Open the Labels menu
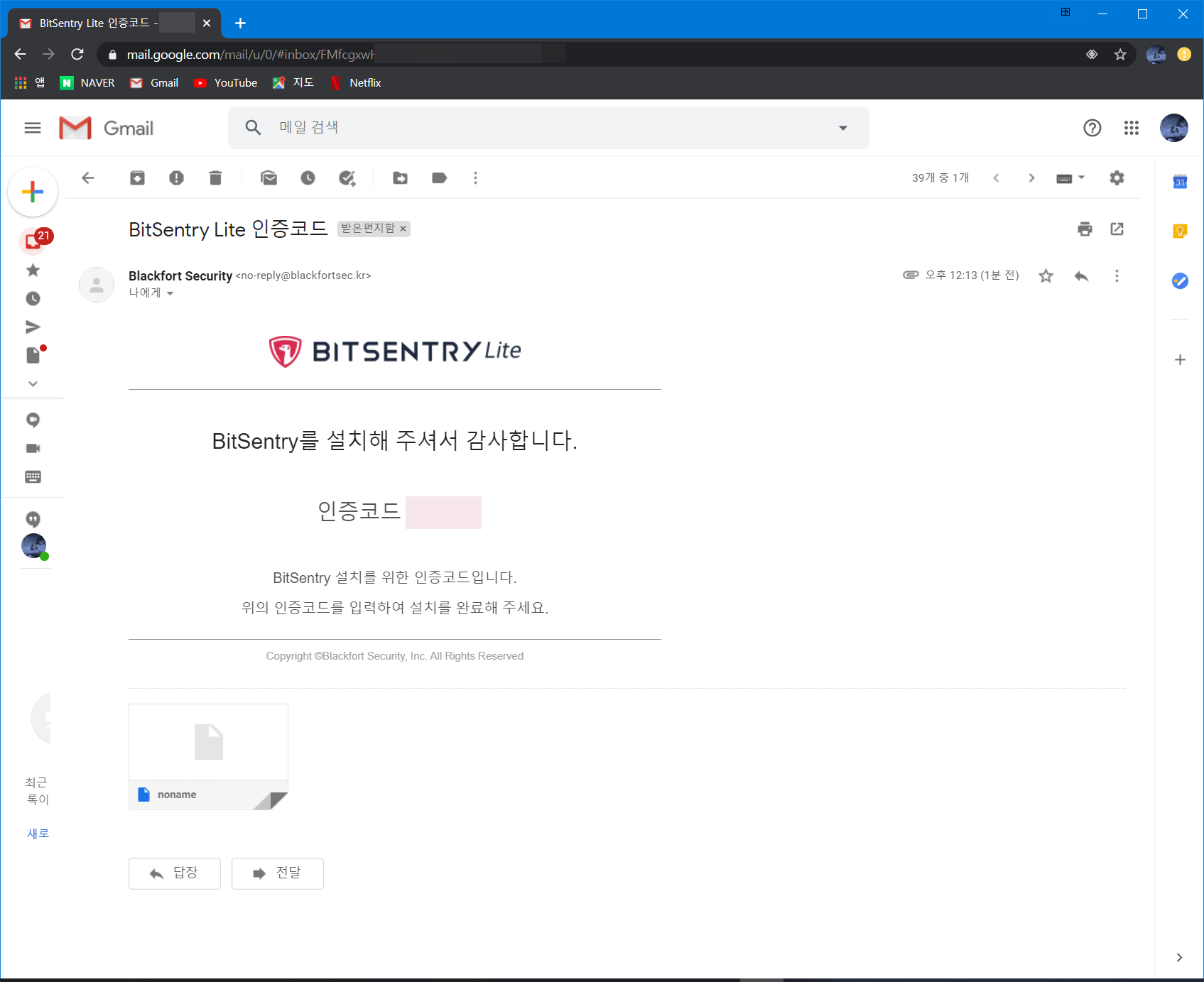 [439, 178]
